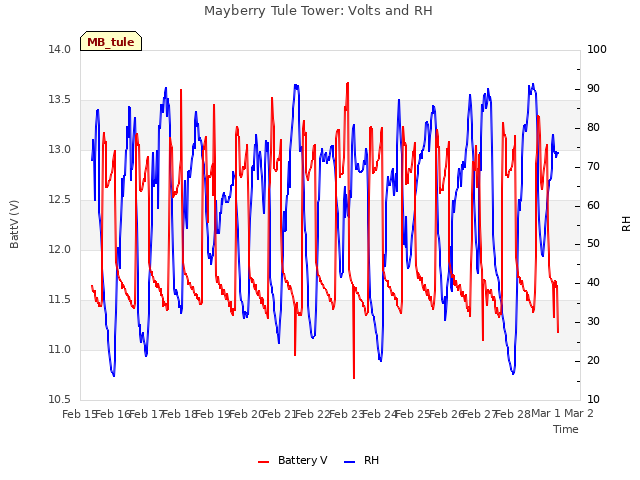
Task: Click the Mar 2 date label
Action: pos(579,414)
